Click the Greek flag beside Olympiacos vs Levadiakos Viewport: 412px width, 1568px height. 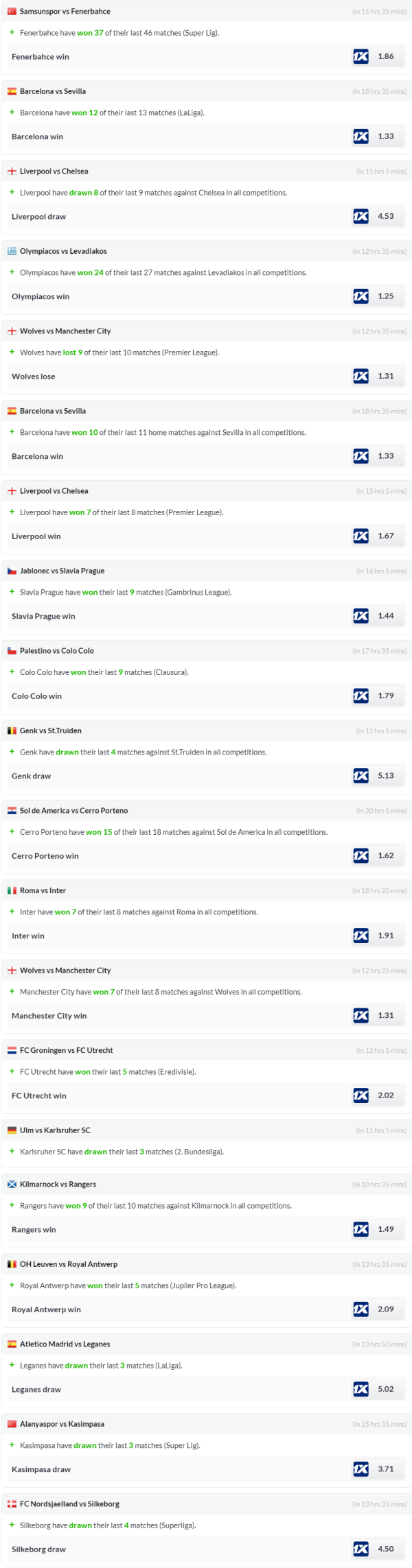point(12,251)
